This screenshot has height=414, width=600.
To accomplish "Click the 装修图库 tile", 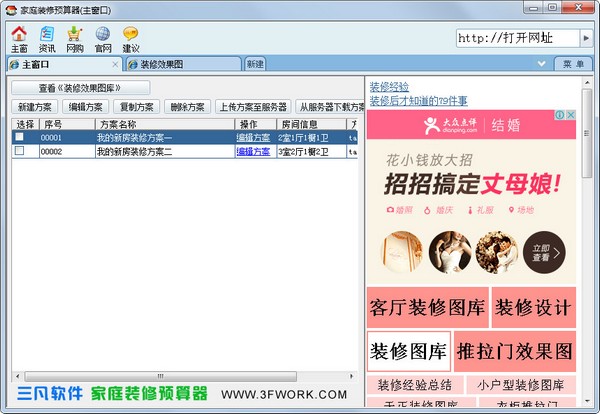I will click(x=409, y=351).
